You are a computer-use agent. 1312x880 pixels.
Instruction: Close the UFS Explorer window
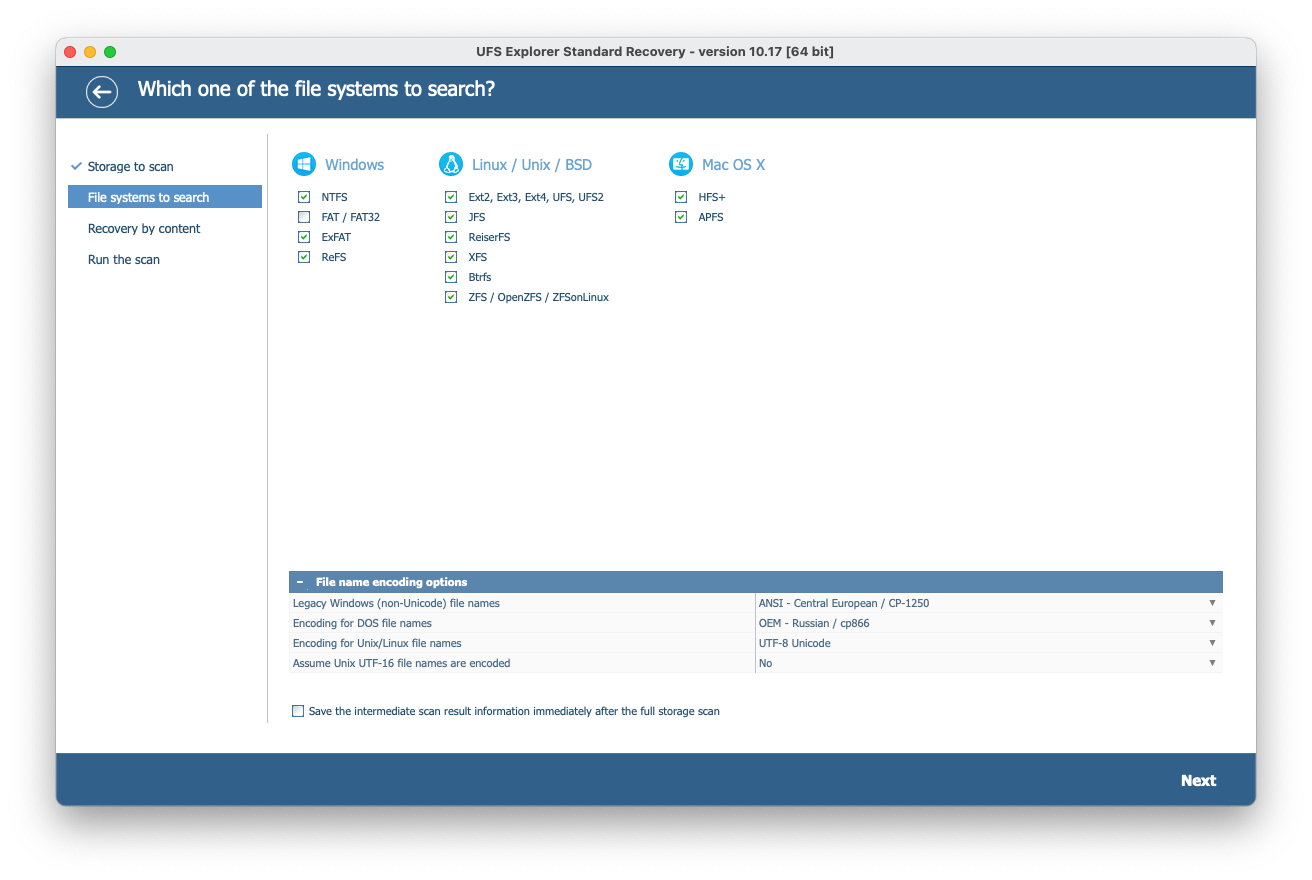click(70, 52)
